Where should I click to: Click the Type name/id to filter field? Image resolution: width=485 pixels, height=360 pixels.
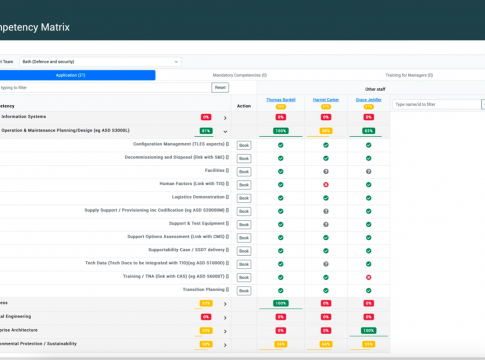tap(437, 104)
